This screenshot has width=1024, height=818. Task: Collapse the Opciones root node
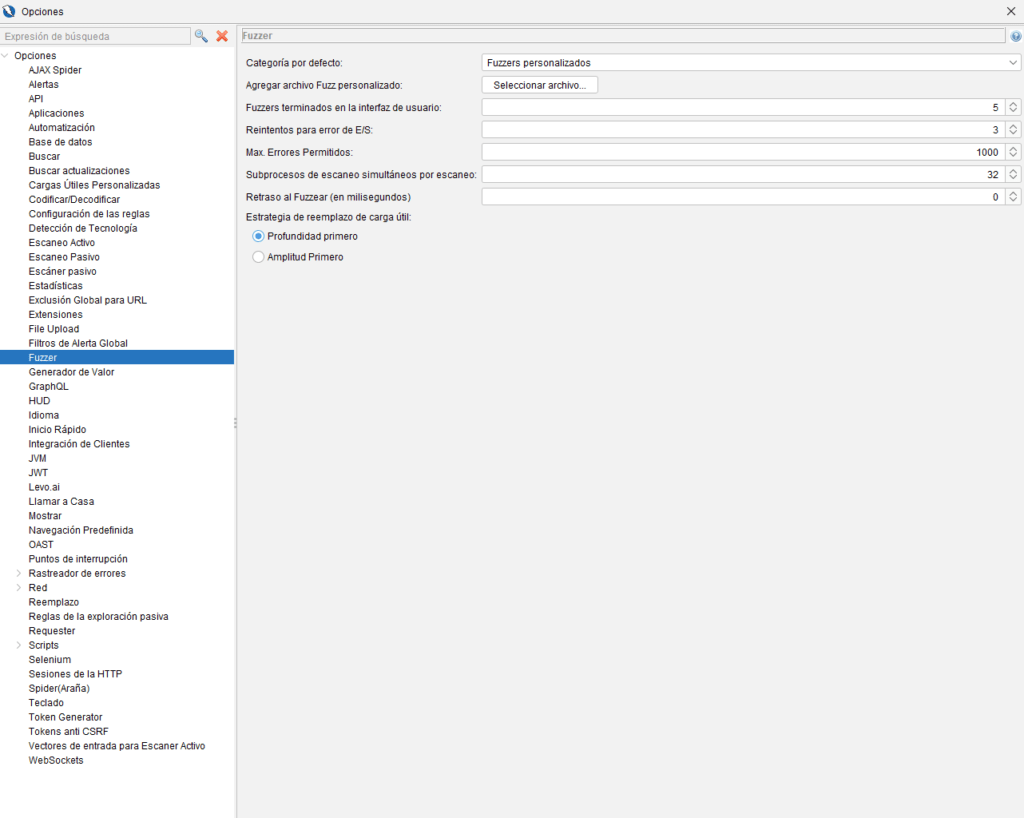pyautogui.click(x=6, y=56)
